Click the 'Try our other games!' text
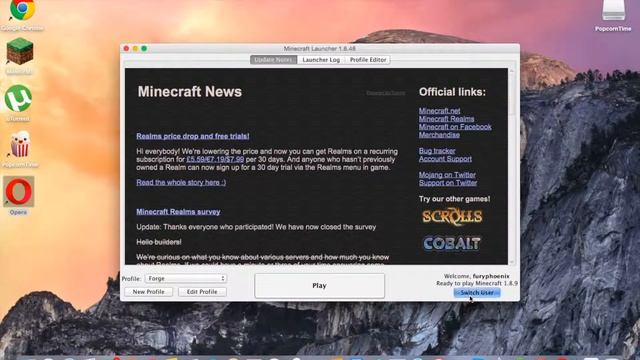 pyautogui.click(x=454, y=199)
